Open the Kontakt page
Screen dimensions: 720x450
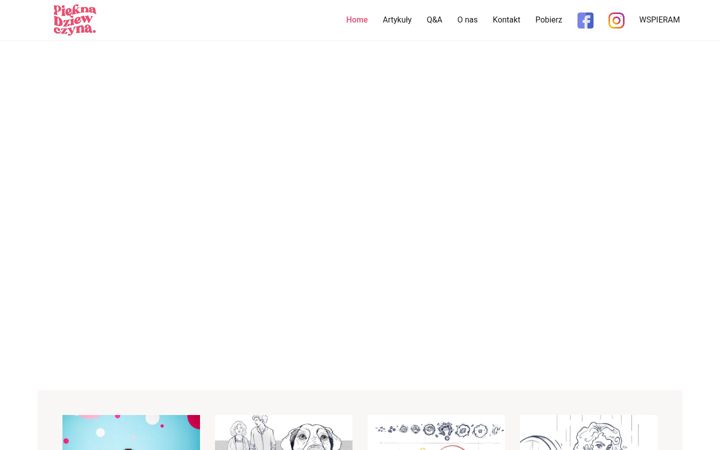pos(506,20)
